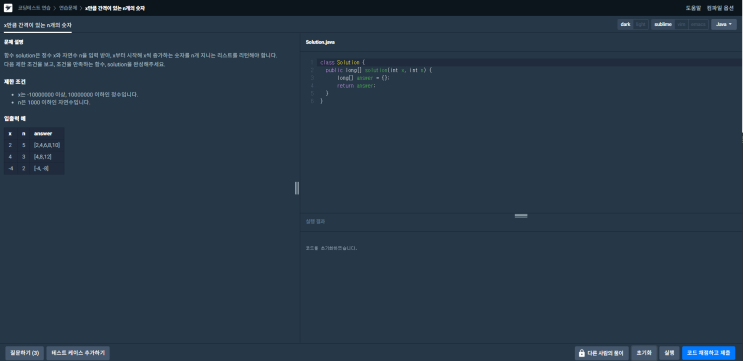Click the x는 -10000000 이상 constraint line
Screen dimensions: 743x361
pyautogui.click(x=78, y=95)
